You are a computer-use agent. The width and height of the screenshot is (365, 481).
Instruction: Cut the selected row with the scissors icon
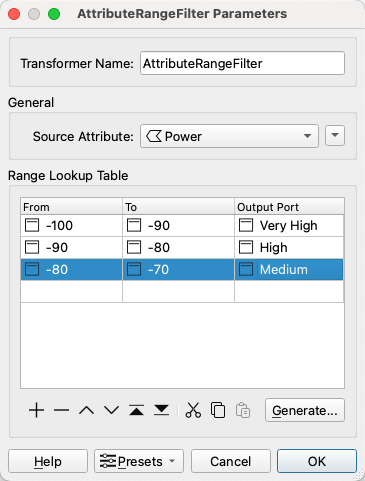pyautogui.click(x=193, y=410)
